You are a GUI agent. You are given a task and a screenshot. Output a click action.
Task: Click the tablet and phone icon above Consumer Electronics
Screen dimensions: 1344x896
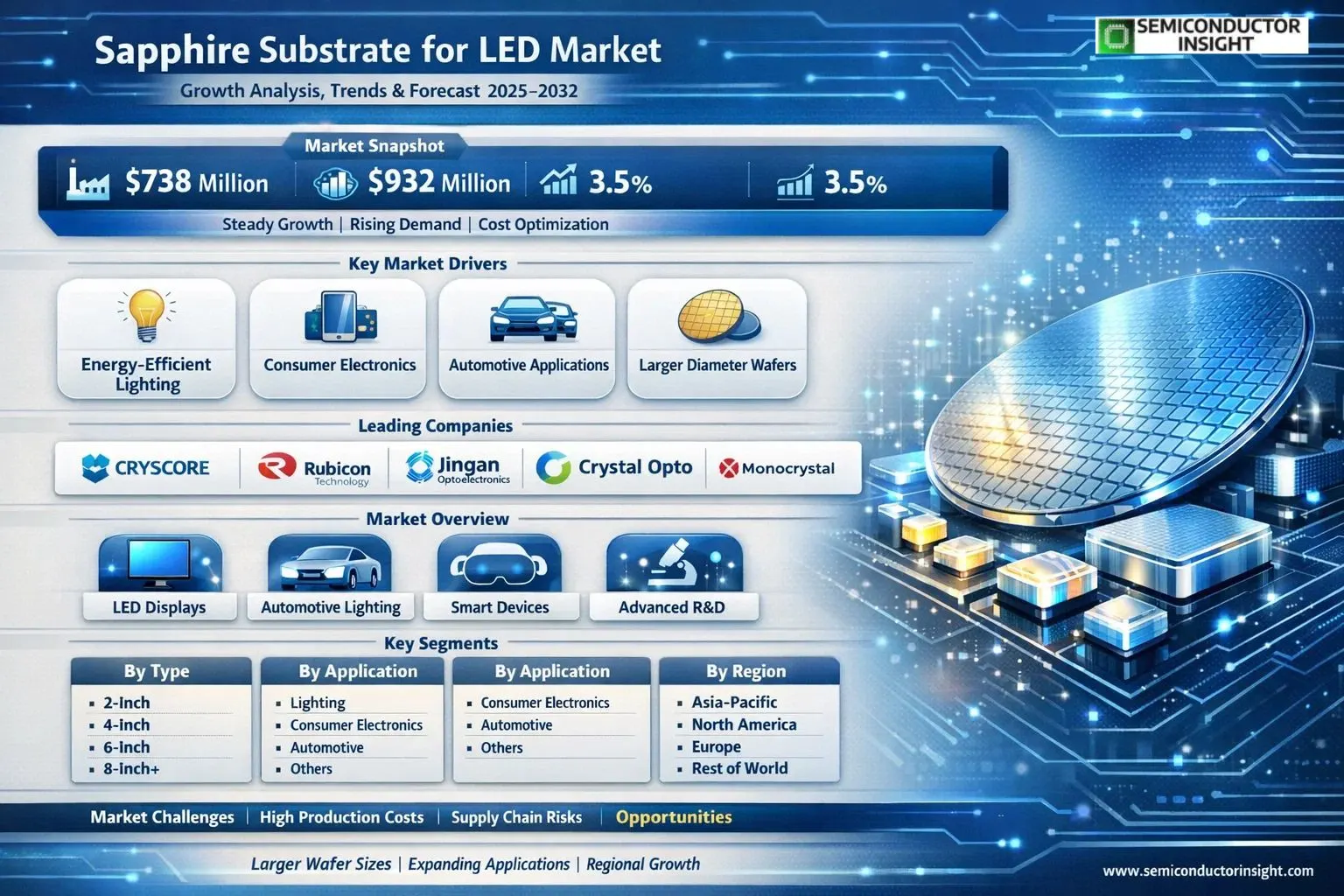click(x=339, y=317)
